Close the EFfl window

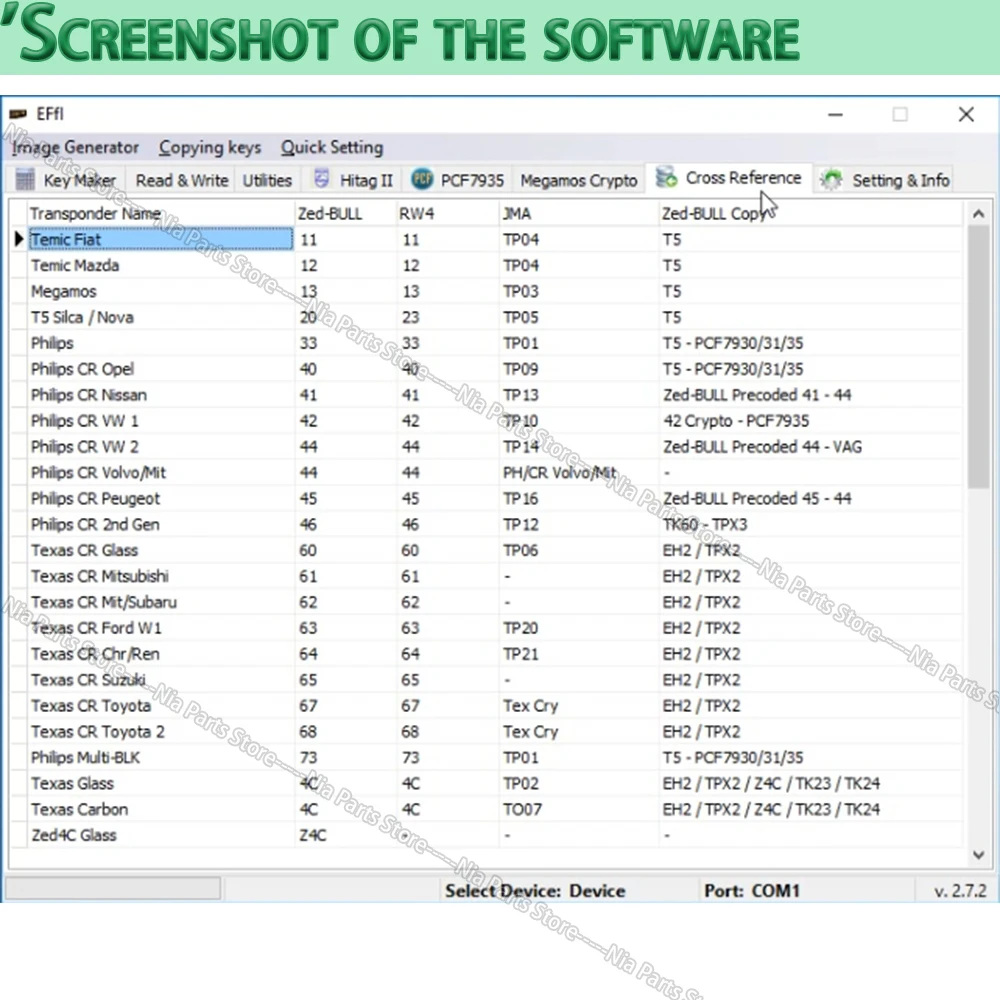966,114
